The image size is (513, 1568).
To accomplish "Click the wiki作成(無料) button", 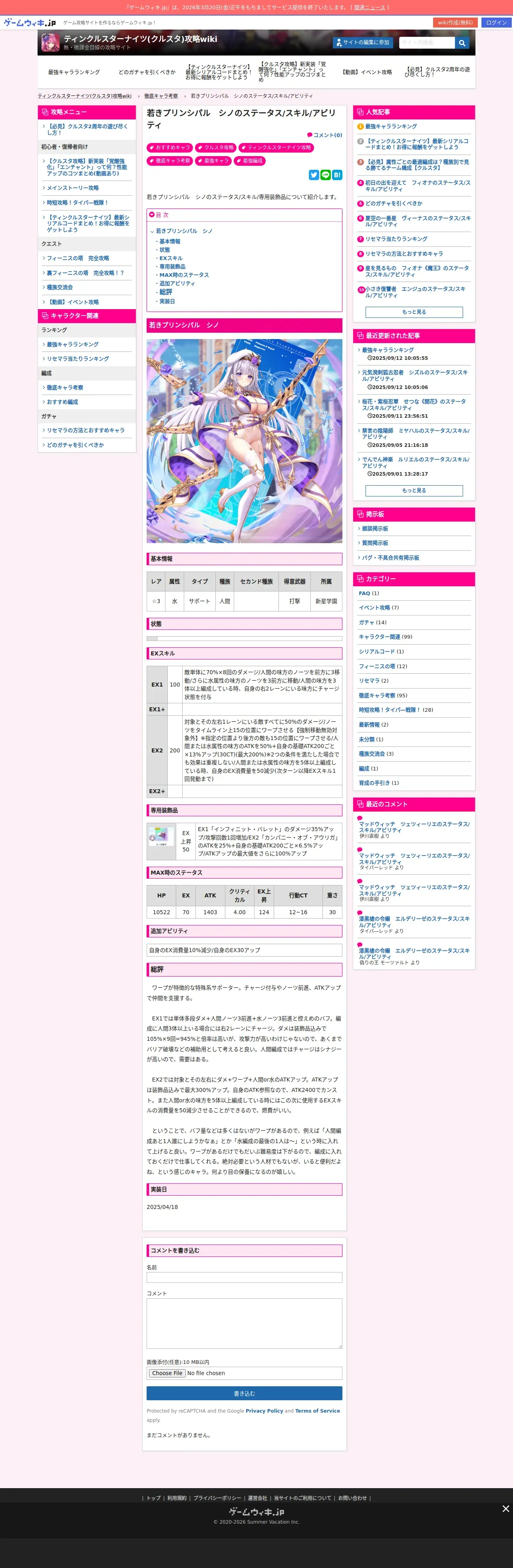I will click(455, 22).
